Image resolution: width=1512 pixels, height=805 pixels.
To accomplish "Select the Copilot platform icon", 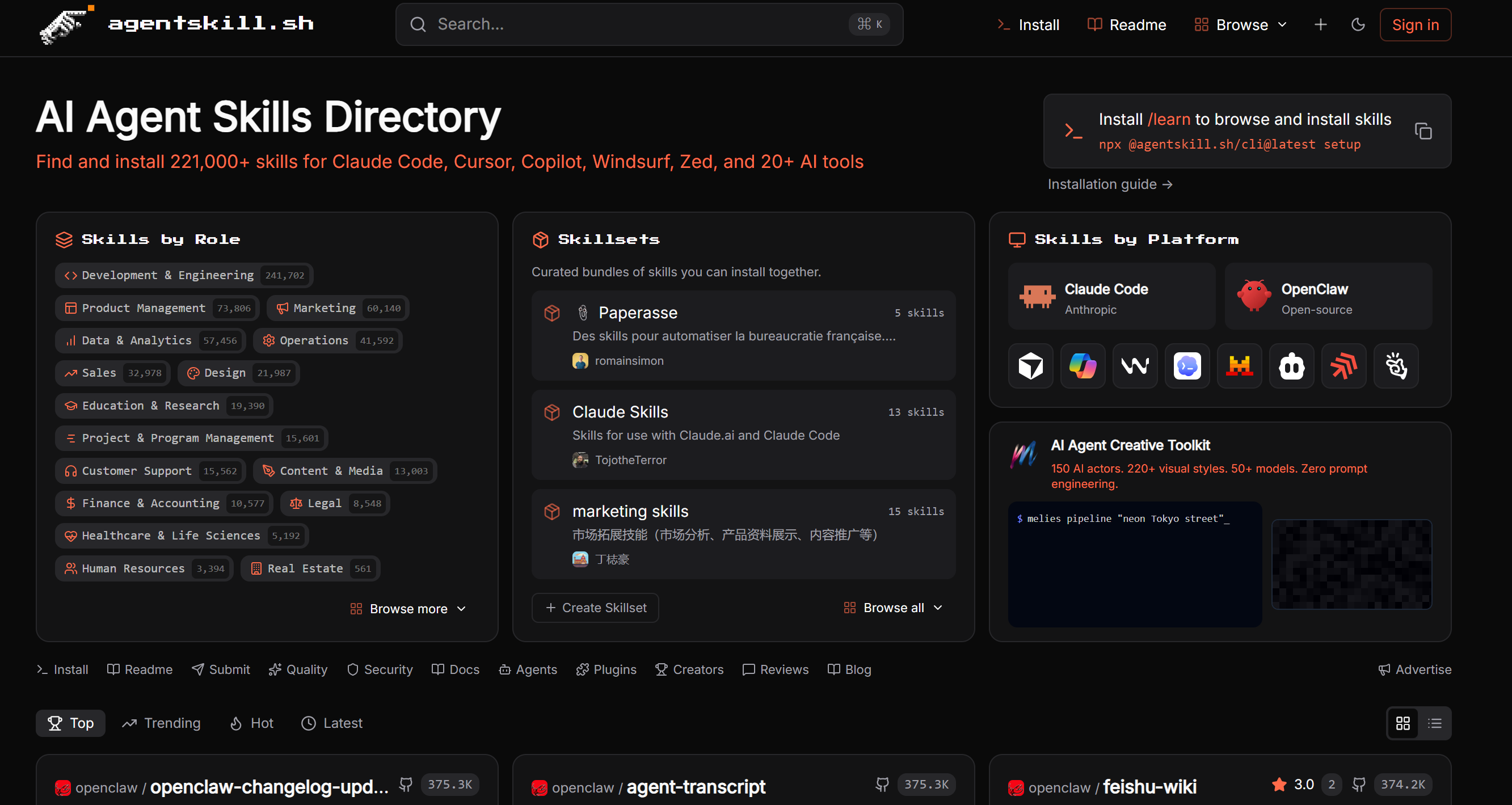I will (1083, 365).
